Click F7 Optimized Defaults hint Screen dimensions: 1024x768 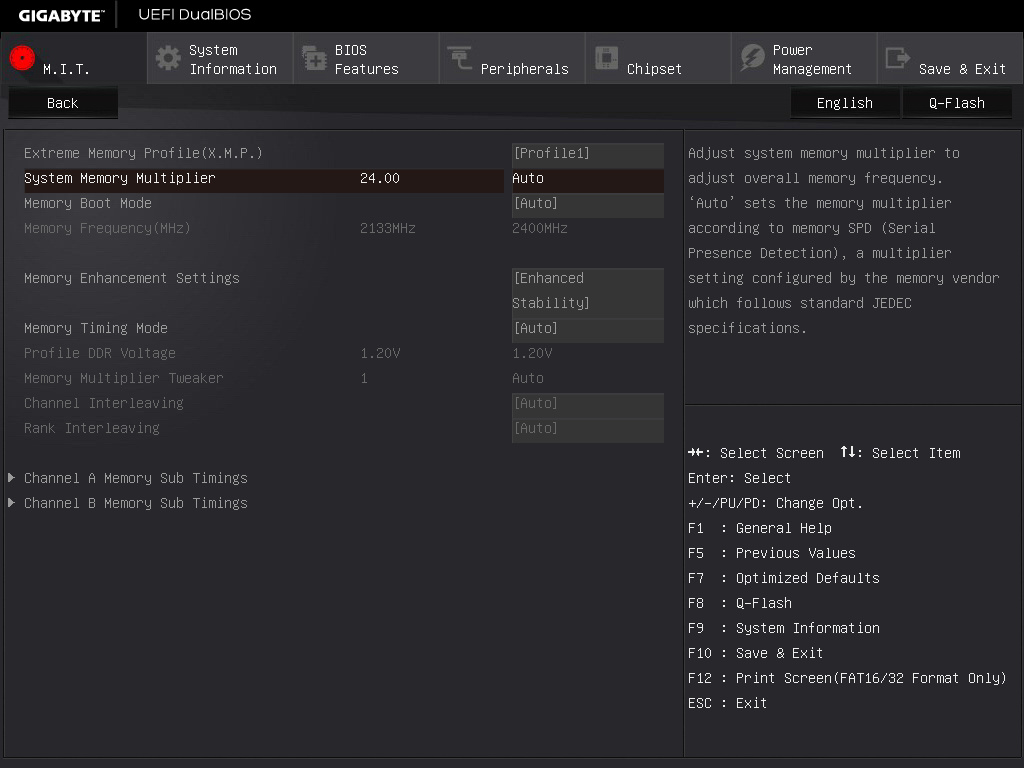[x=784, y=578]
